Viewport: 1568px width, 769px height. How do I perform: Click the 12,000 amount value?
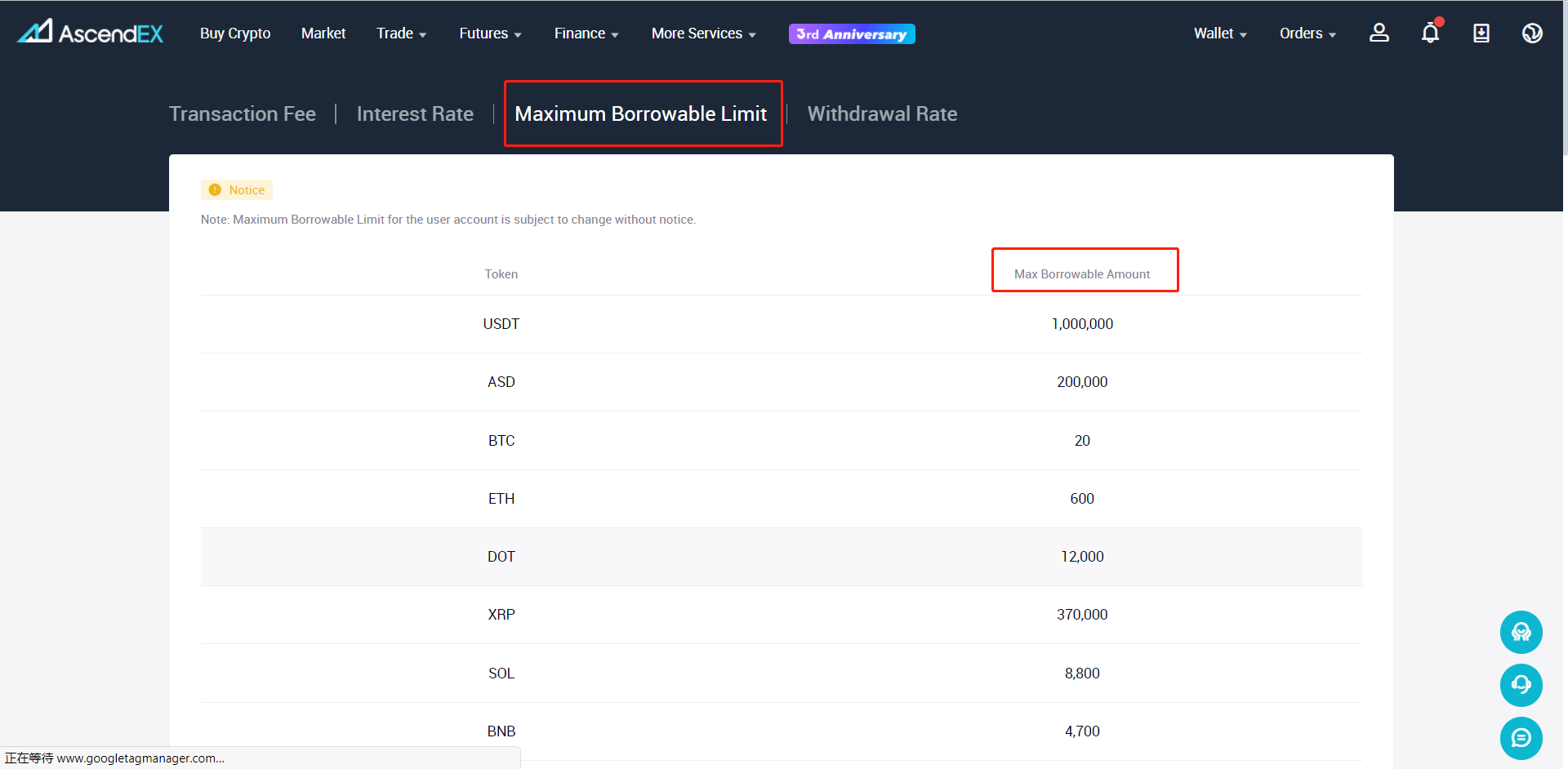click(1082, 557)
